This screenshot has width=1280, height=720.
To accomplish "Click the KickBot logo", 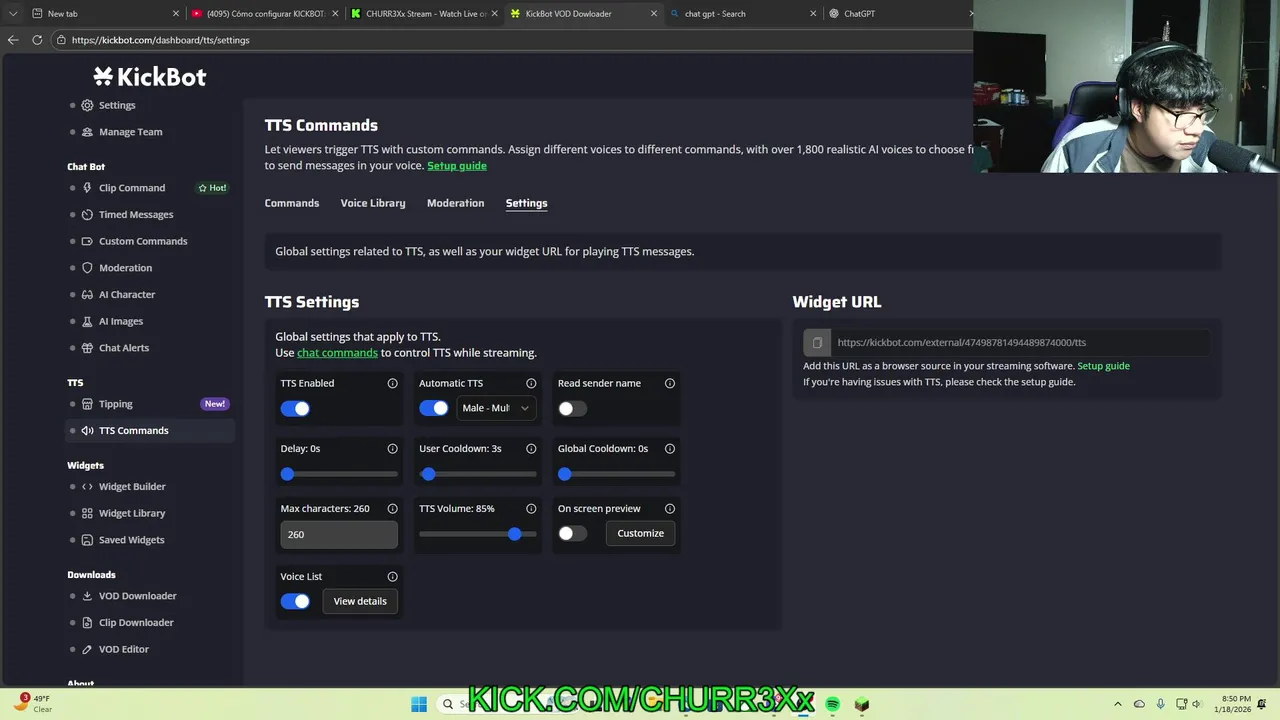I will tap(150, 77).
